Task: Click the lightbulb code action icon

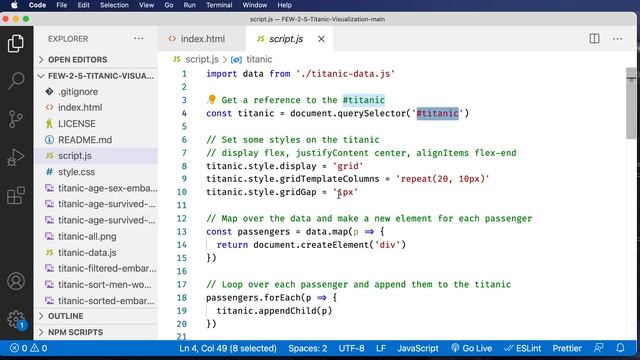Action: coord(211,100)
